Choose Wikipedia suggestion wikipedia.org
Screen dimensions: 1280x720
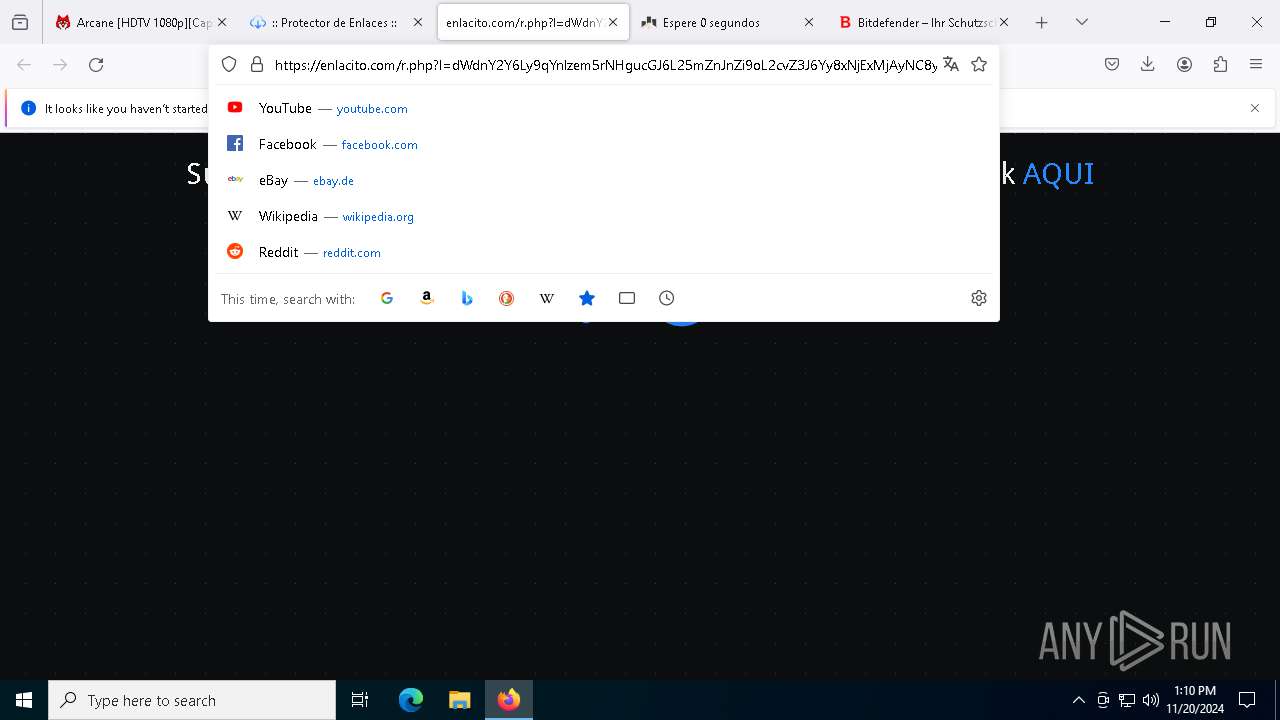604,216
